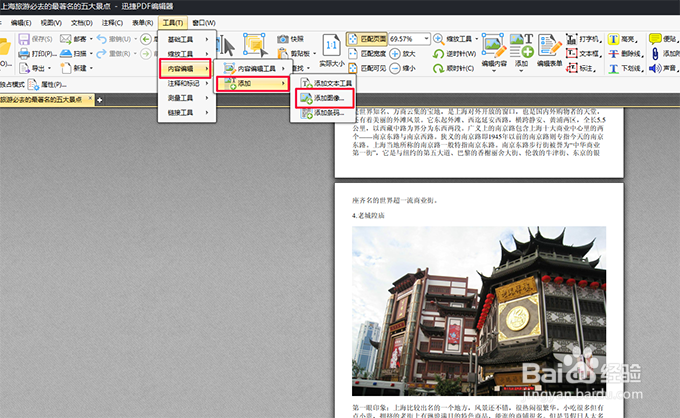Open the zoom percentage 69.57% dropdown
This screenshot has height=418, width=680.
(426, 39)
